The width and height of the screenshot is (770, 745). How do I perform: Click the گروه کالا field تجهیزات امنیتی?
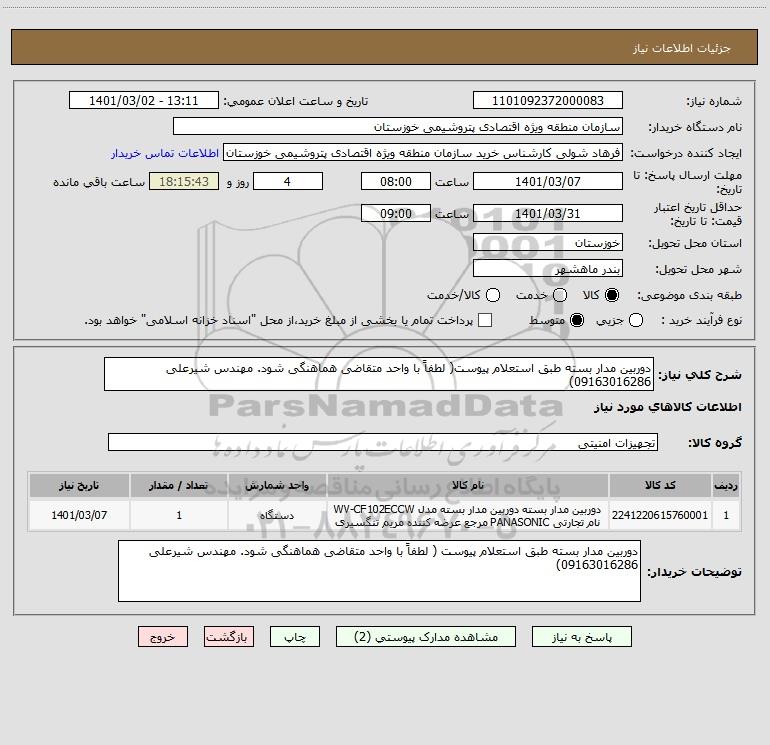[383, 442]
